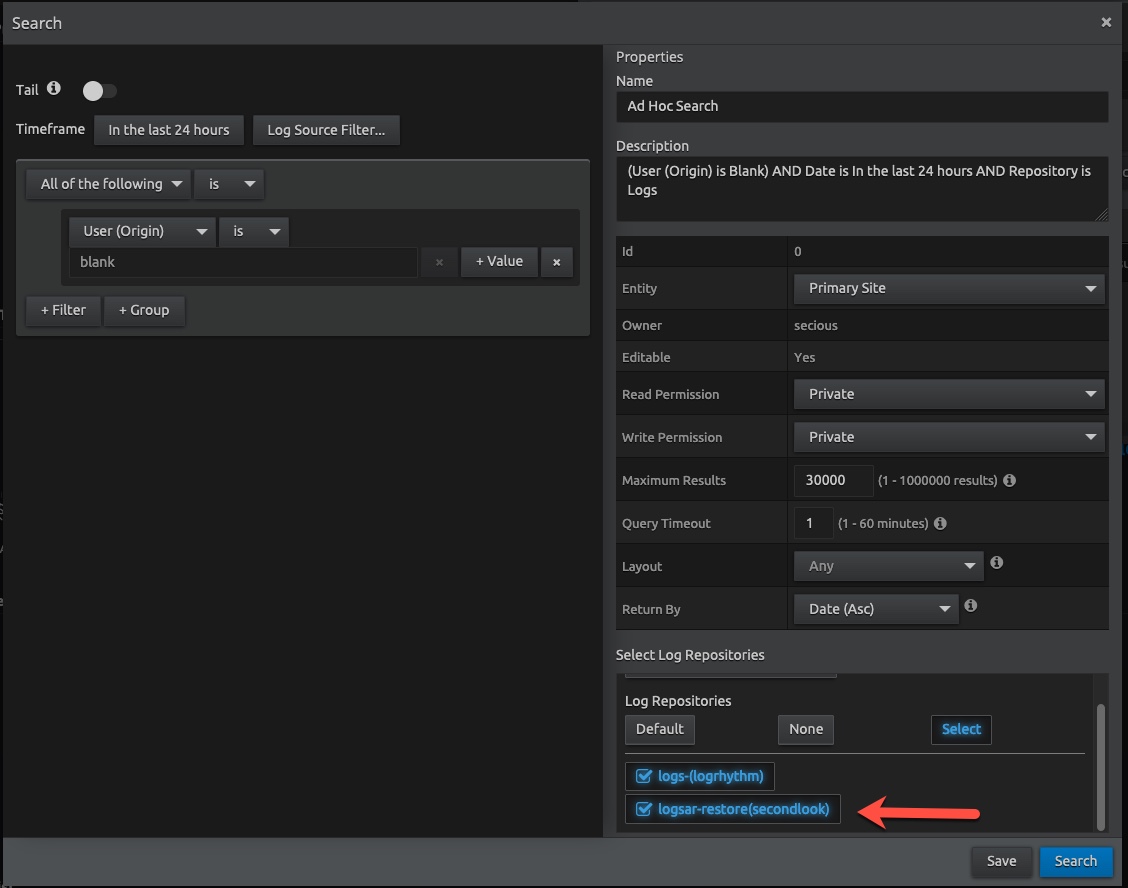Click the Log Repositories panel scrollbar

pos(1101,765)
